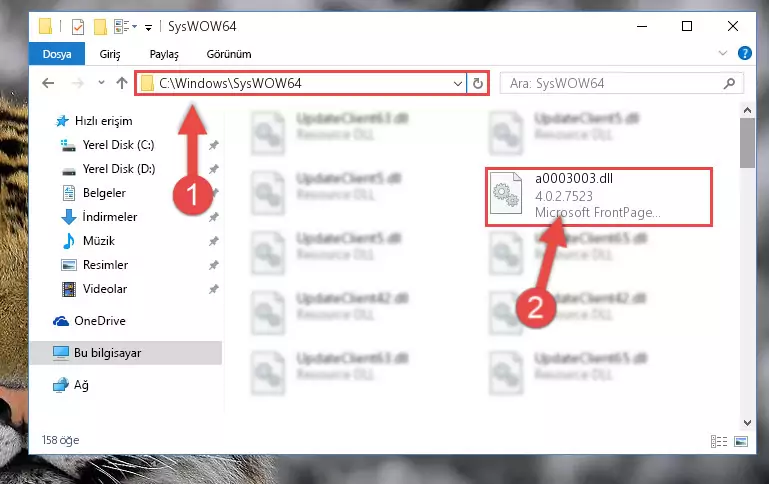Image resolution: width=769 pixels, height=484 pixels.
Task: Expand the ribbon chevron
Action: pyautogui.click(x=722, y=53)
